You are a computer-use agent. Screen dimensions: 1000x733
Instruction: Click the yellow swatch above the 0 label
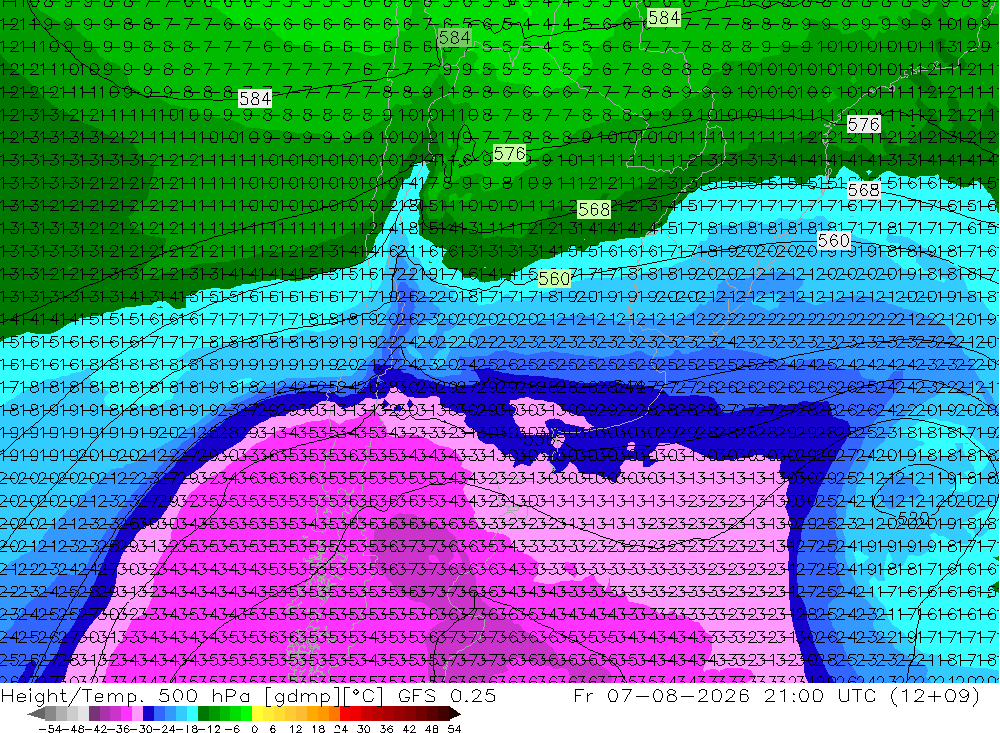pyautogui.click(x=257, y=713)
